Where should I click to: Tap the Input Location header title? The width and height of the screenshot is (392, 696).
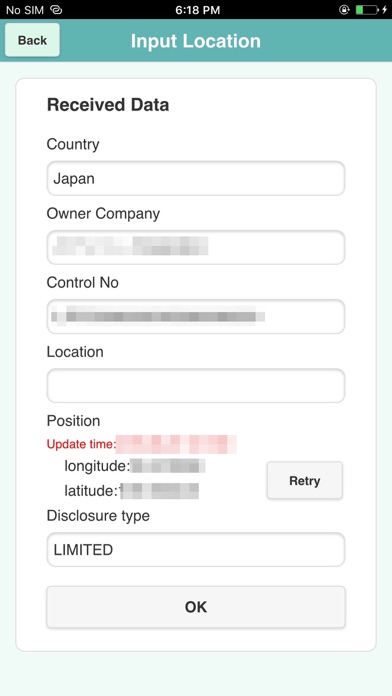(196, 41)
